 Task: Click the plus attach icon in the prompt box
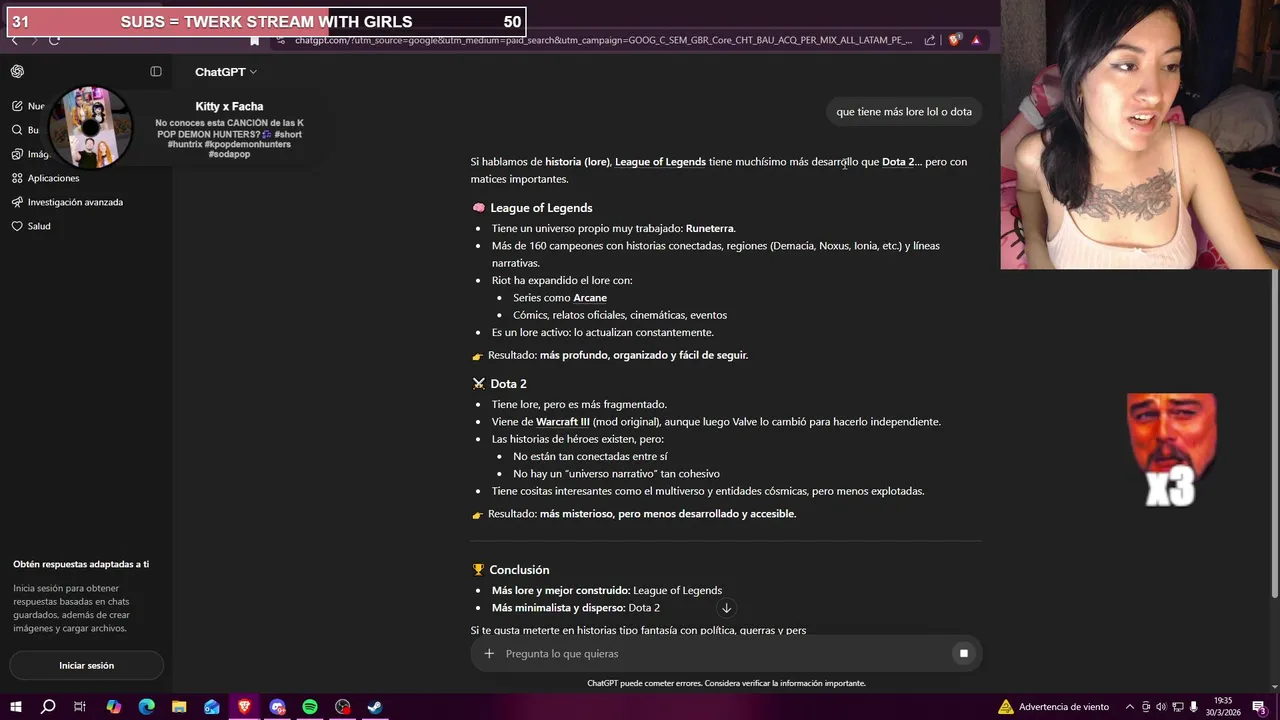[x=489, y=654]
